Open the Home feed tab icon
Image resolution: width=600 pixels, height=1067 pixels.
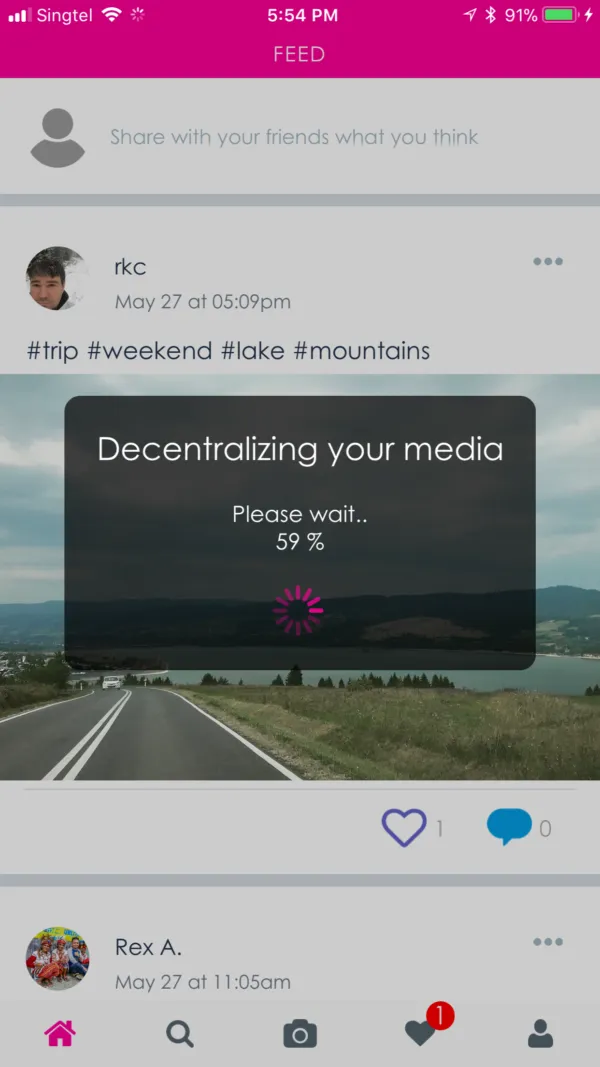(60, 1034)
